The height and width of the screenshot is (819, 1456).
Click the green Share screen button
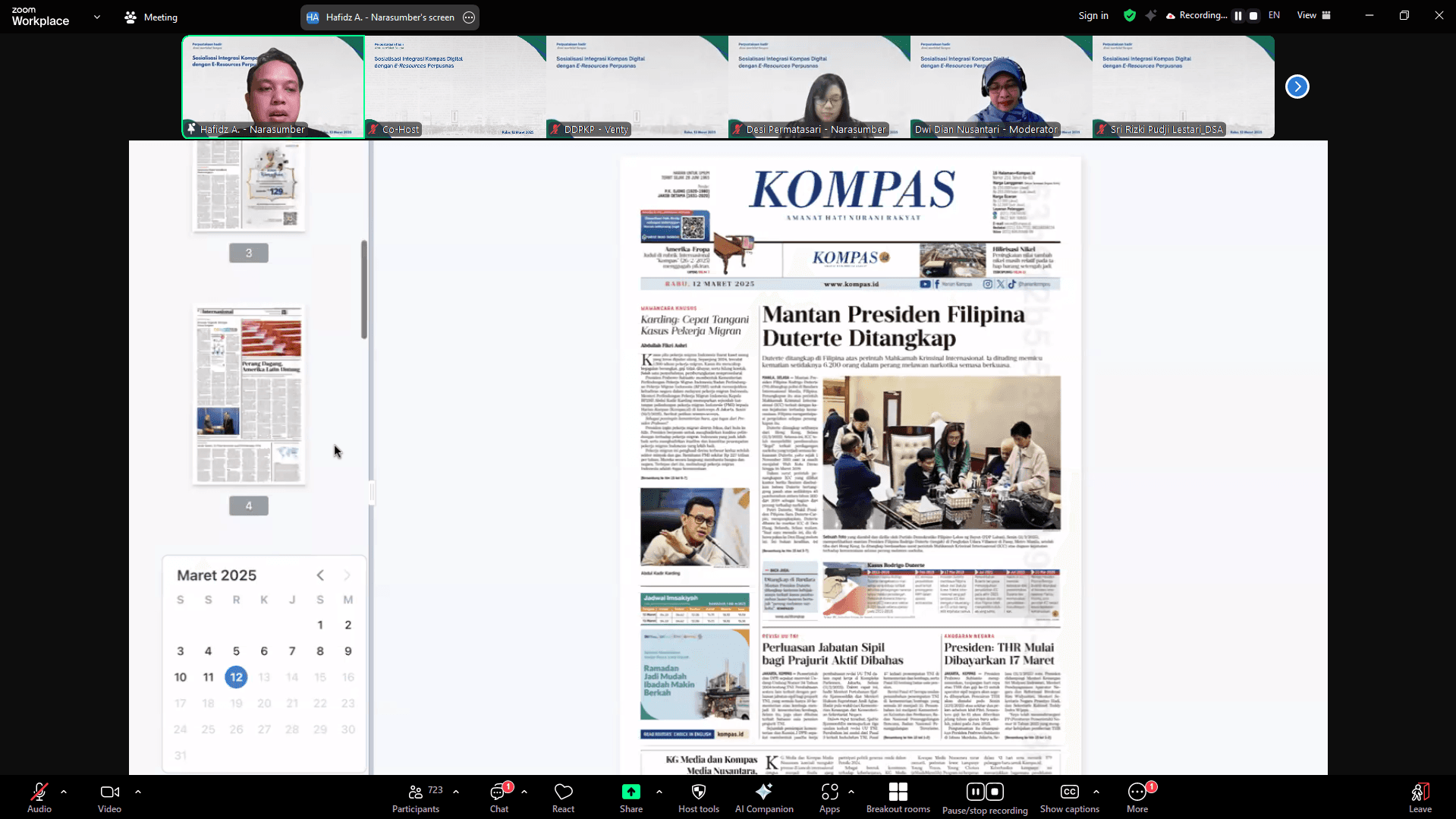631,798
